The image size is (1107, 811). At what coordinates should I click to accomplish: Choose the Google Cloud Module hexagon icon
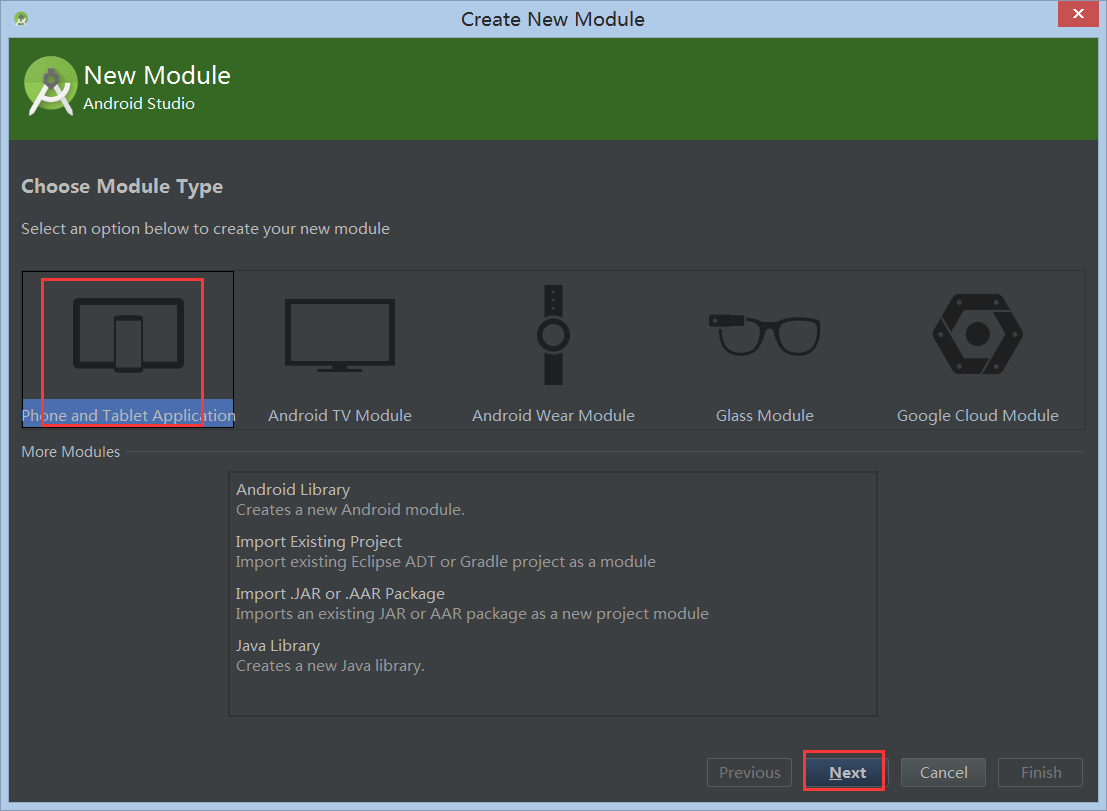click(x=978, y=334)
